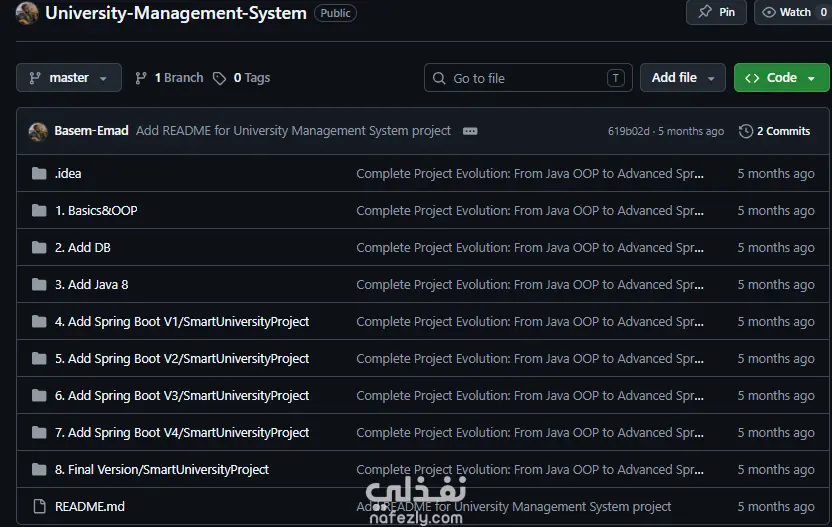Screen dimensions: 832x527
Task: Open commit message in .idea row
Action: point(530,174)
